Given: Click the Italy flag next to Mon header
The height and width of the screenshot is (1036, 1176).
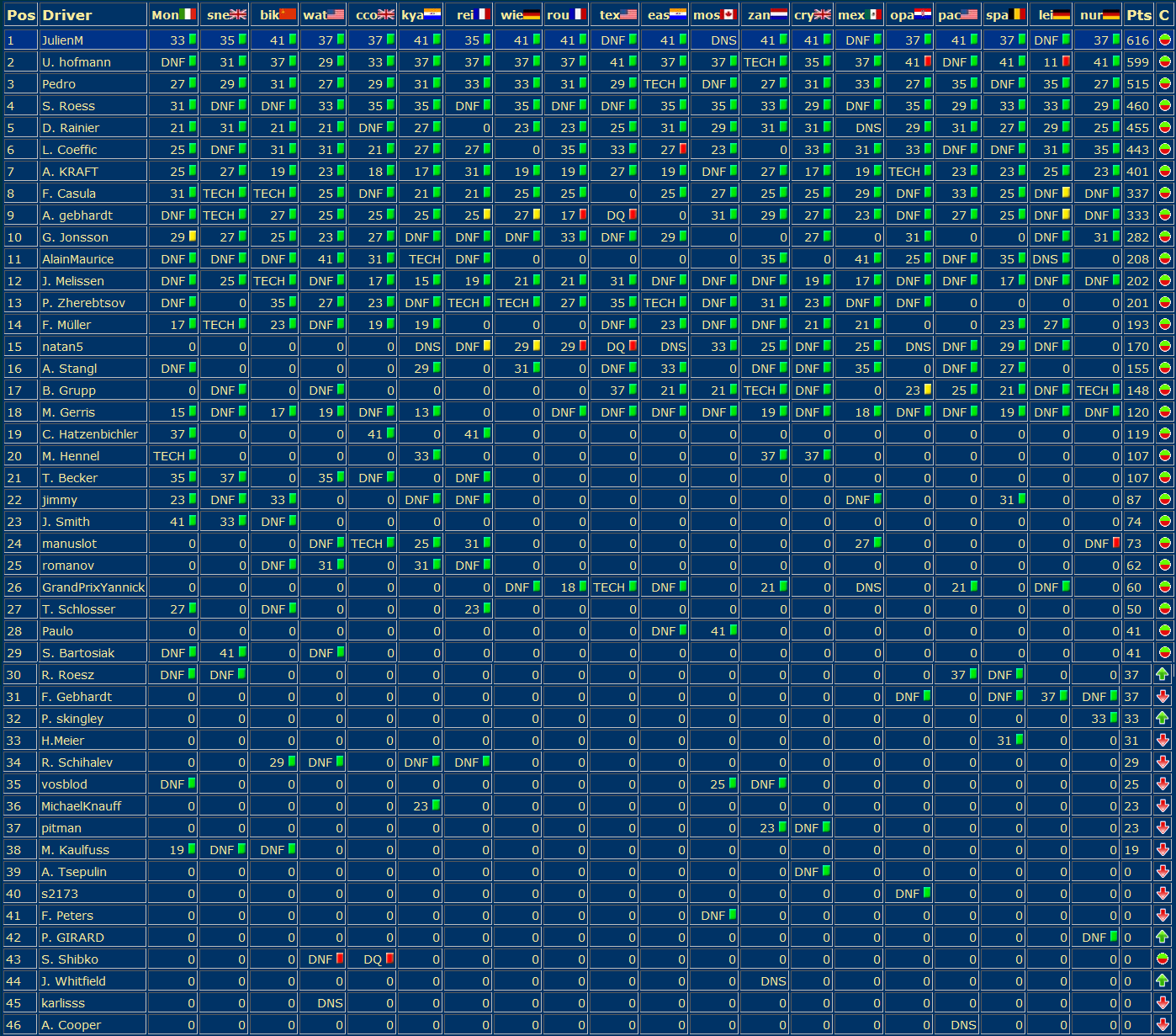Looking at the screenshot, I should [188, 14].
